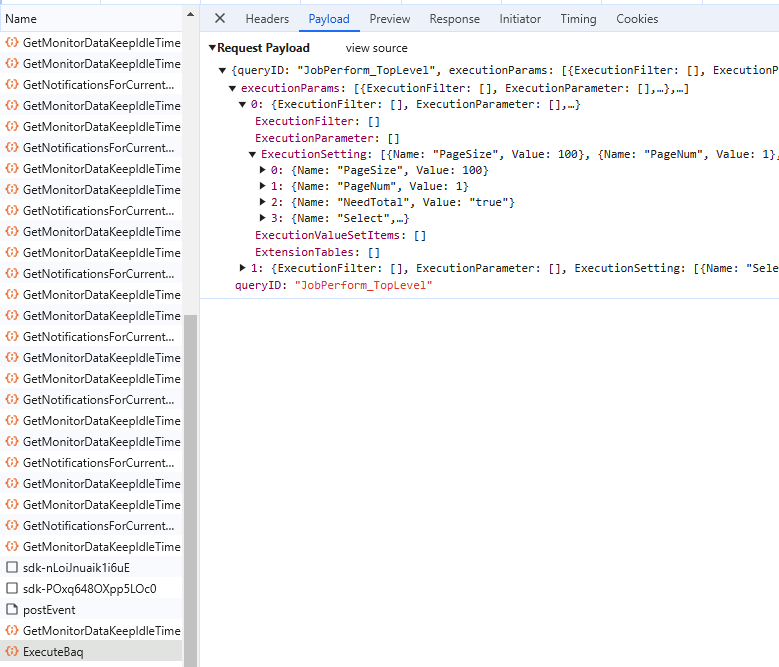Sort requests by Name column header
The width and height of the screenshot is (779, 667).
(91, 19)
